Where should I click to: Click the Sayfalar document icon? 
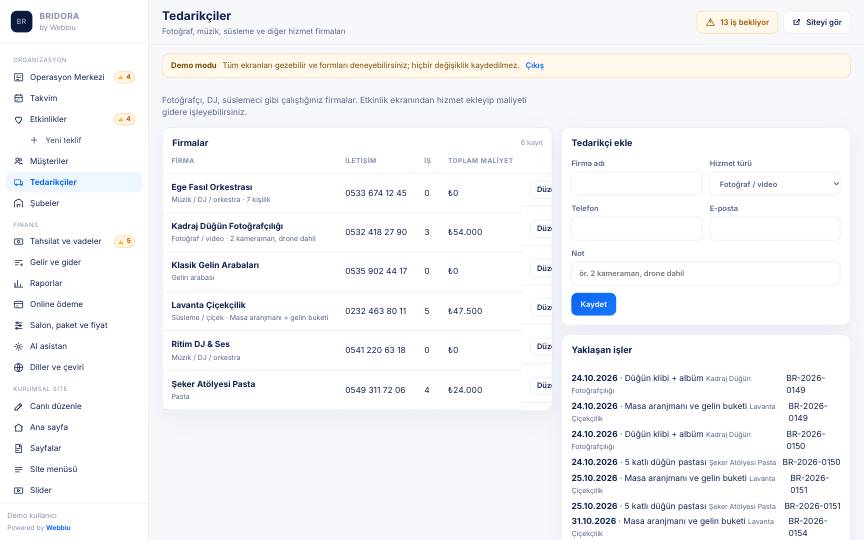[18, 448]
